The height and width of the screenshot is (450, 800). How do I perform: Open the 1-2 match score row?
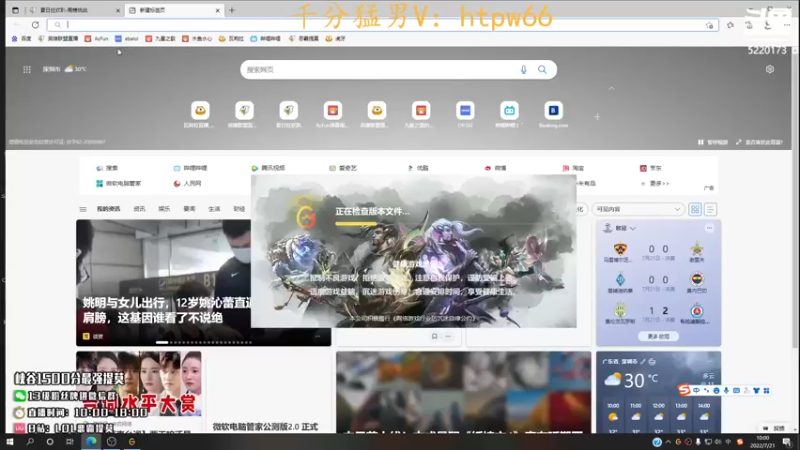click(658, 312)
